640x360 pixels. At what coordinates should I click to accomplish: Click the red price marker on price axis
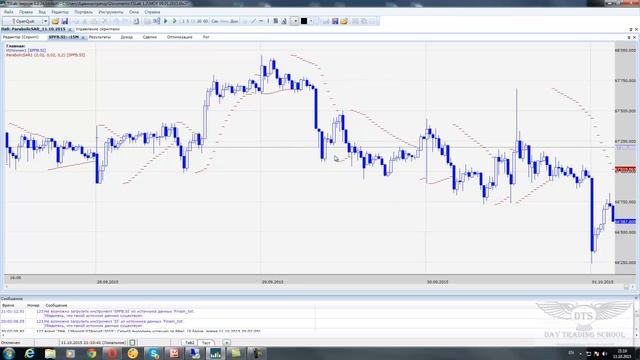coord(625,169)
